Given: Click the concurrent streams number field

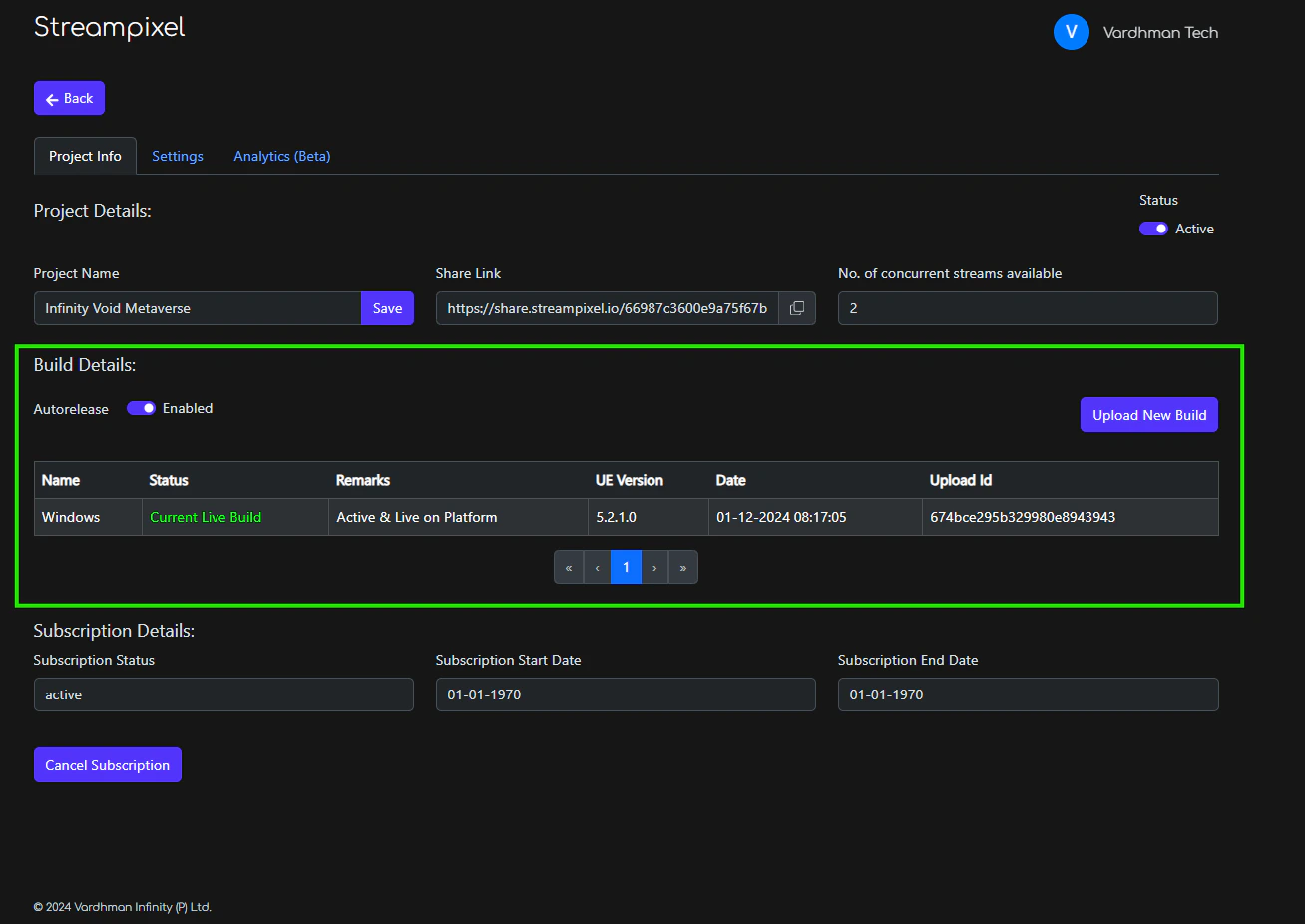Looking at the screenshot, I should (x=1028, y=308).
